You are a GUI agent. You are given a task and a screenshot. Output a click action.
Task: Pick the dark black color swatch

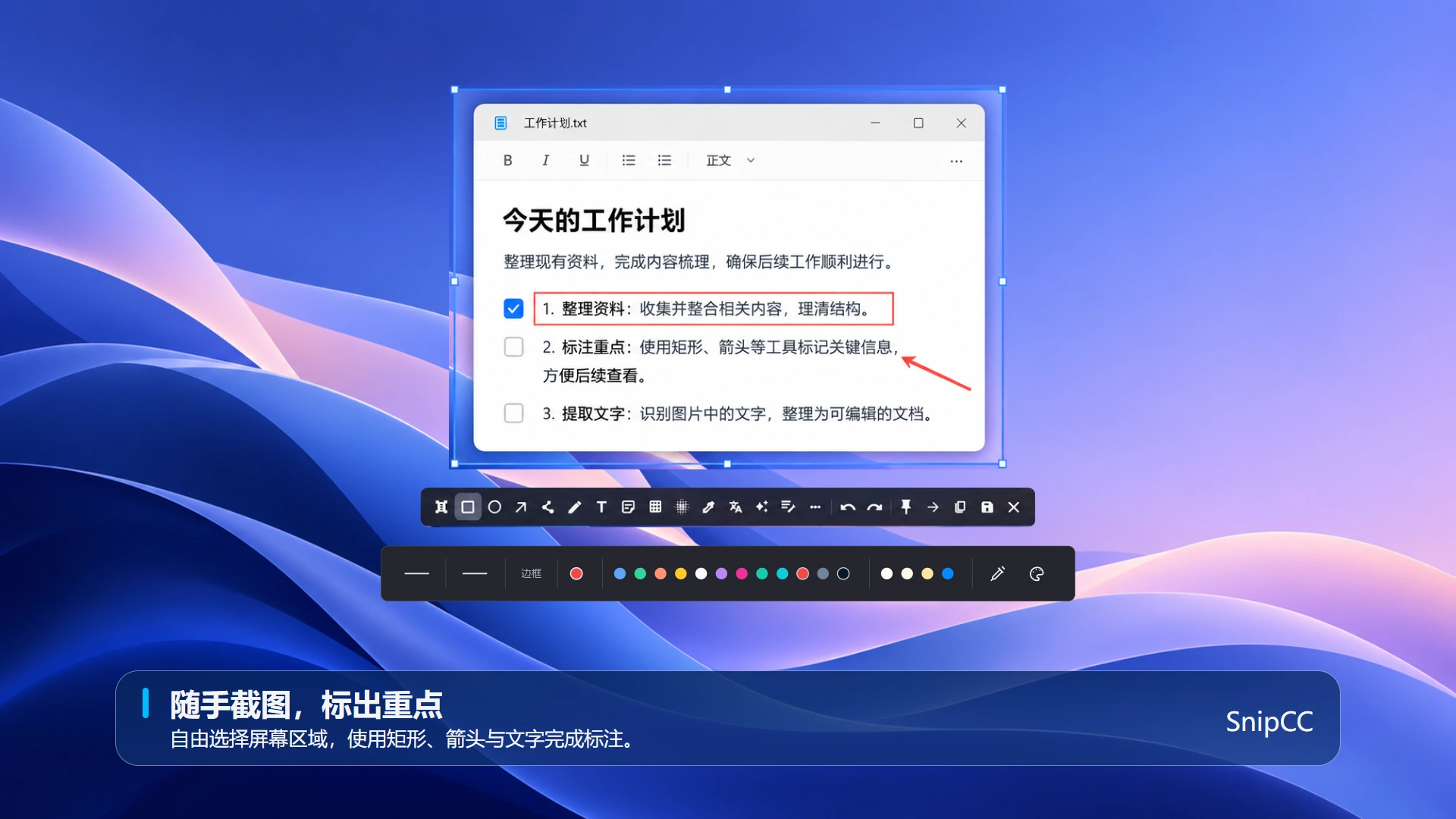click(843, 574)
